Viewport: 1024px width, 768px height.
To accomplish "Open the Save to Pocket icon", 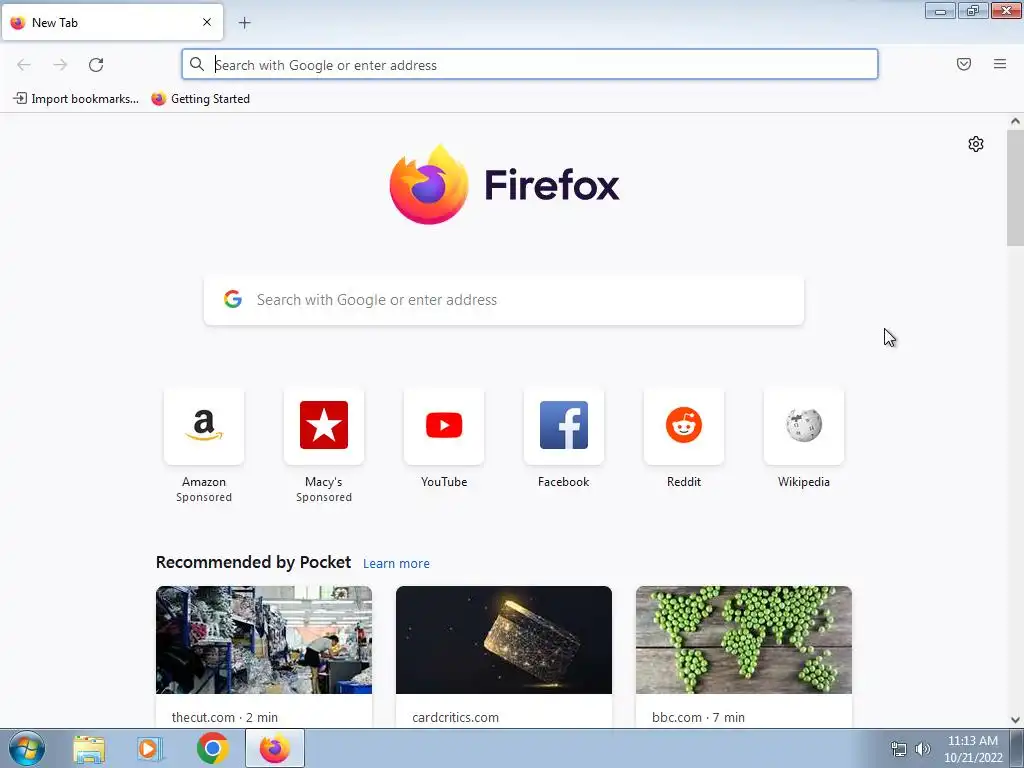I will [964, 64].
